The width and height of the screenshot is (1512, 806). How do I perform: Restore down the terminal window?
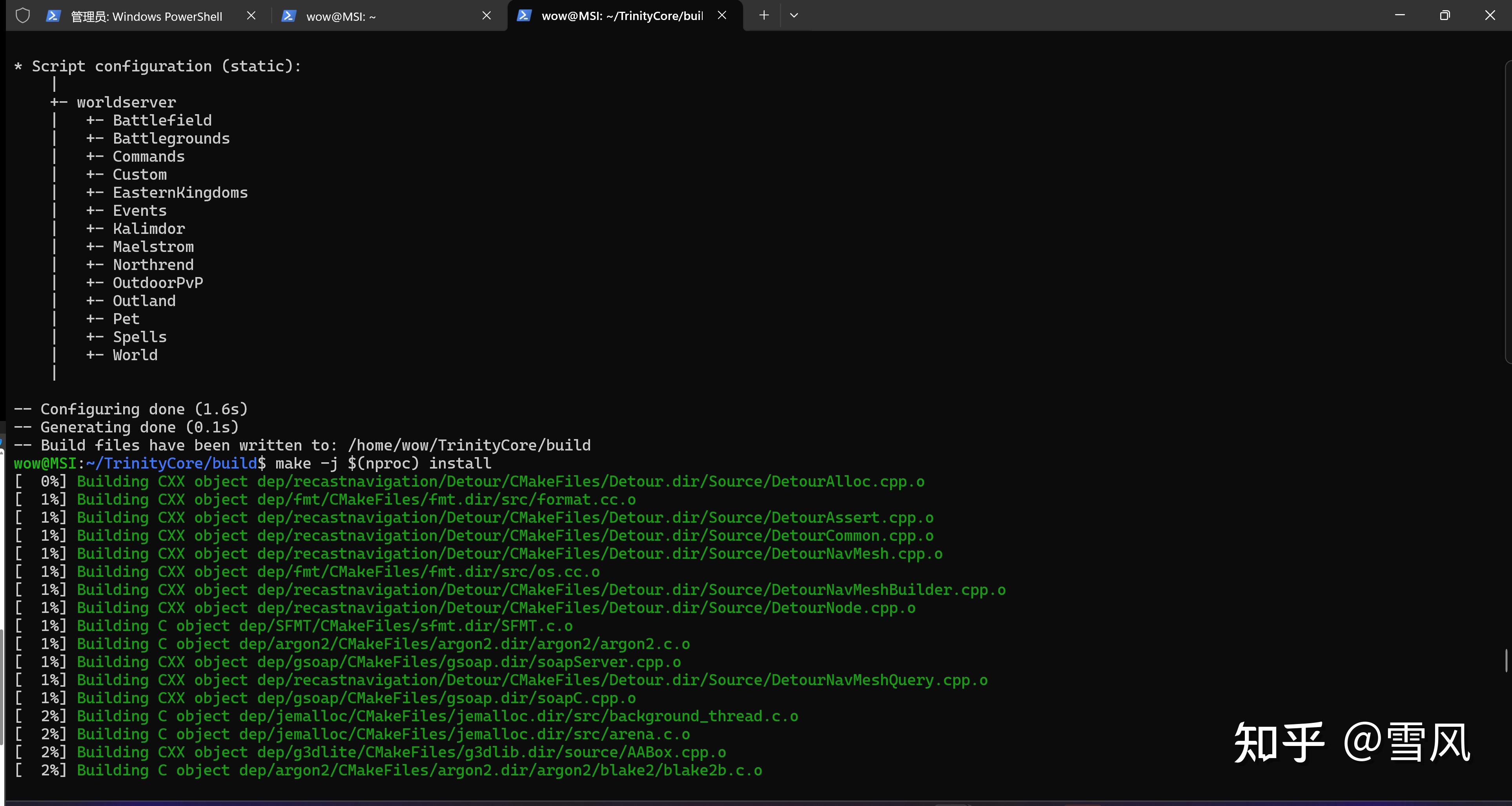pyautogui.click(x=1445, y=15)
